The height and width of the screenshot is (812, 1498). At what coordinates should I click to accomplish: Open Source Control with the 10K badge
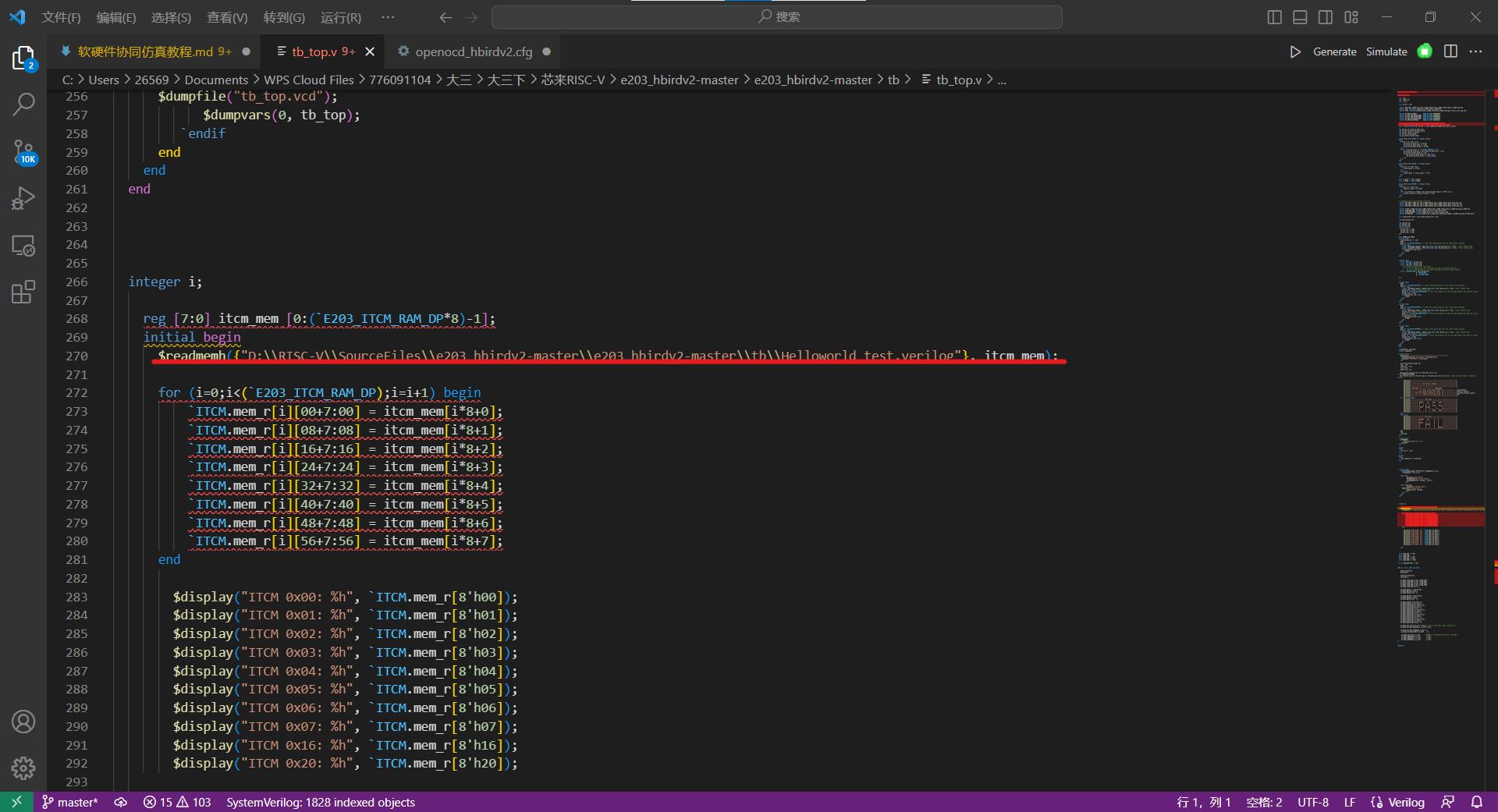click(23, 152)
